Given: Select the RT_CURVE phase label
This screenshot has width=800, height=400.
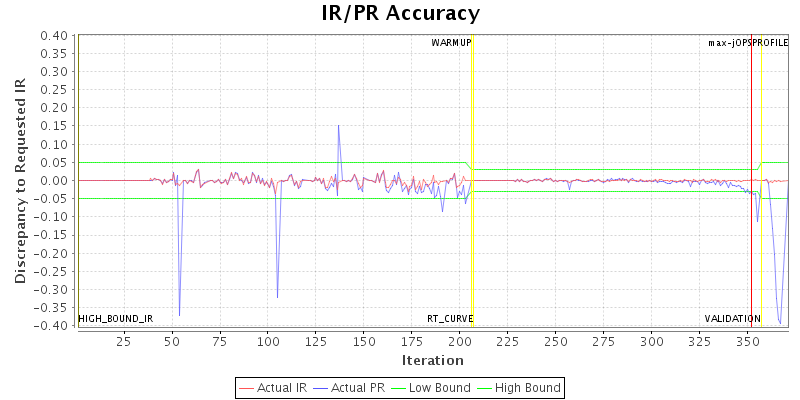Looking at the screenshot, I should coord(450,318).
